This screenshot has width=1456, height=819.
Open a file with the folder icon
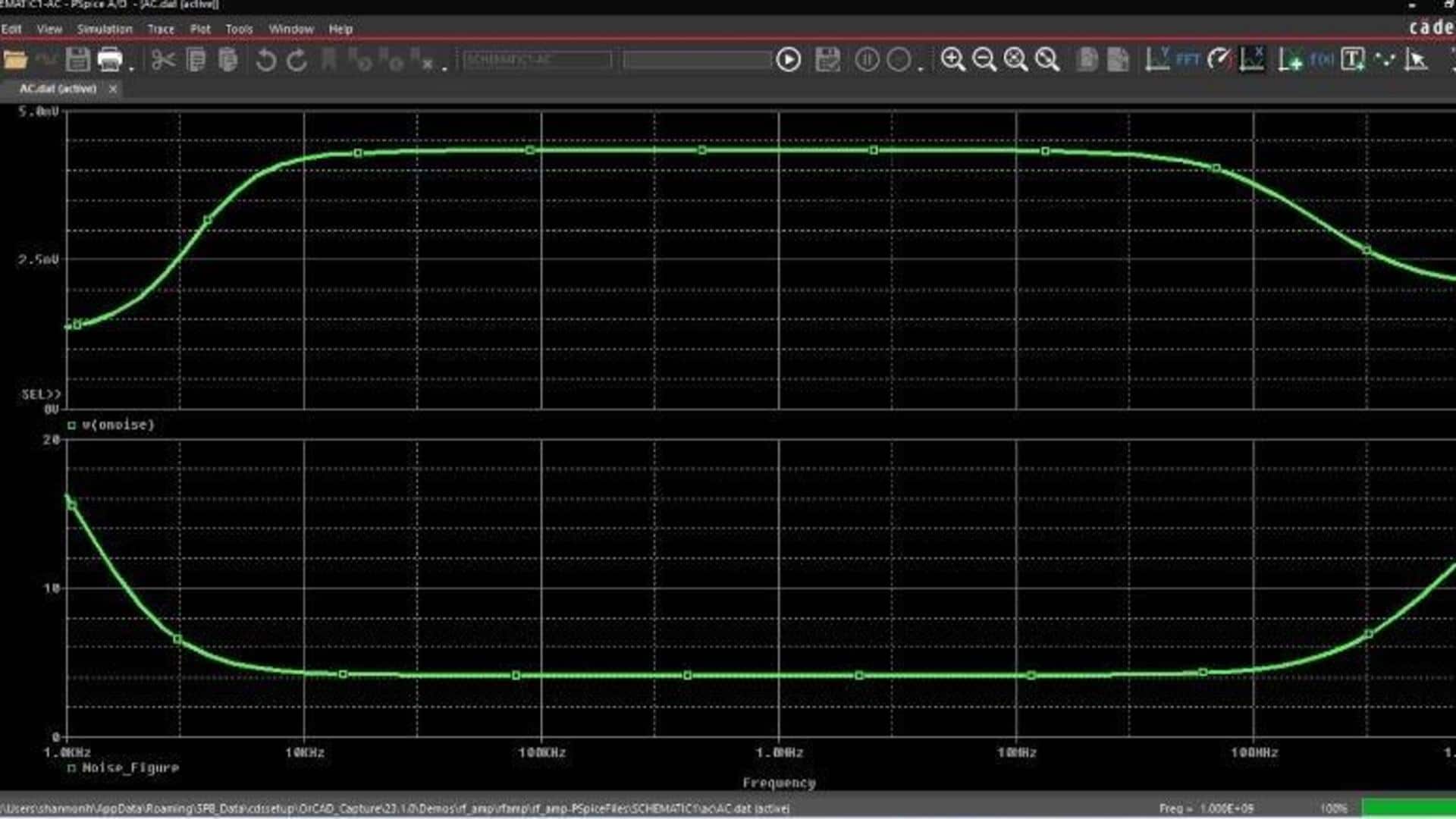tap(15, 59)
